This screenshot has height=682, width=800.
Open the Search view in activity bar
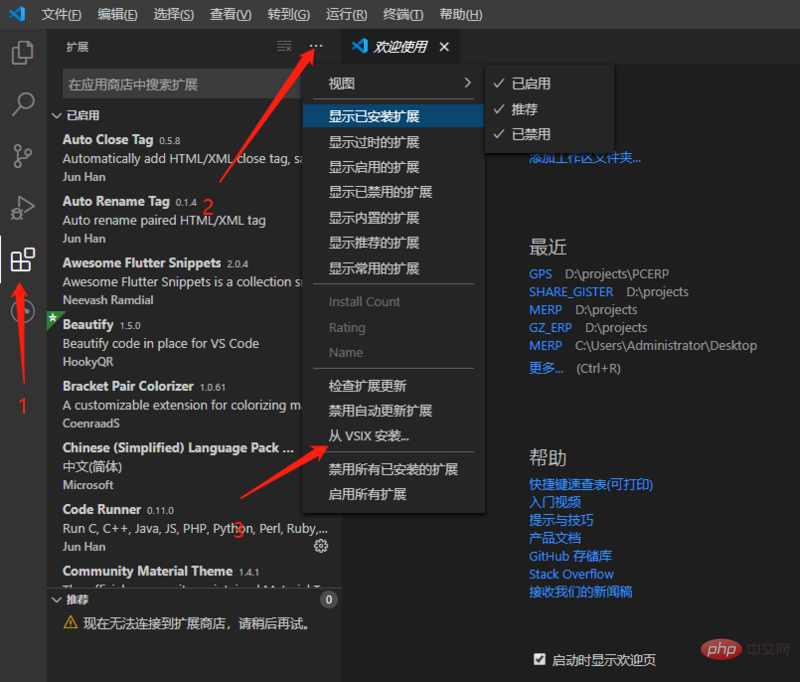coord(22,104)
